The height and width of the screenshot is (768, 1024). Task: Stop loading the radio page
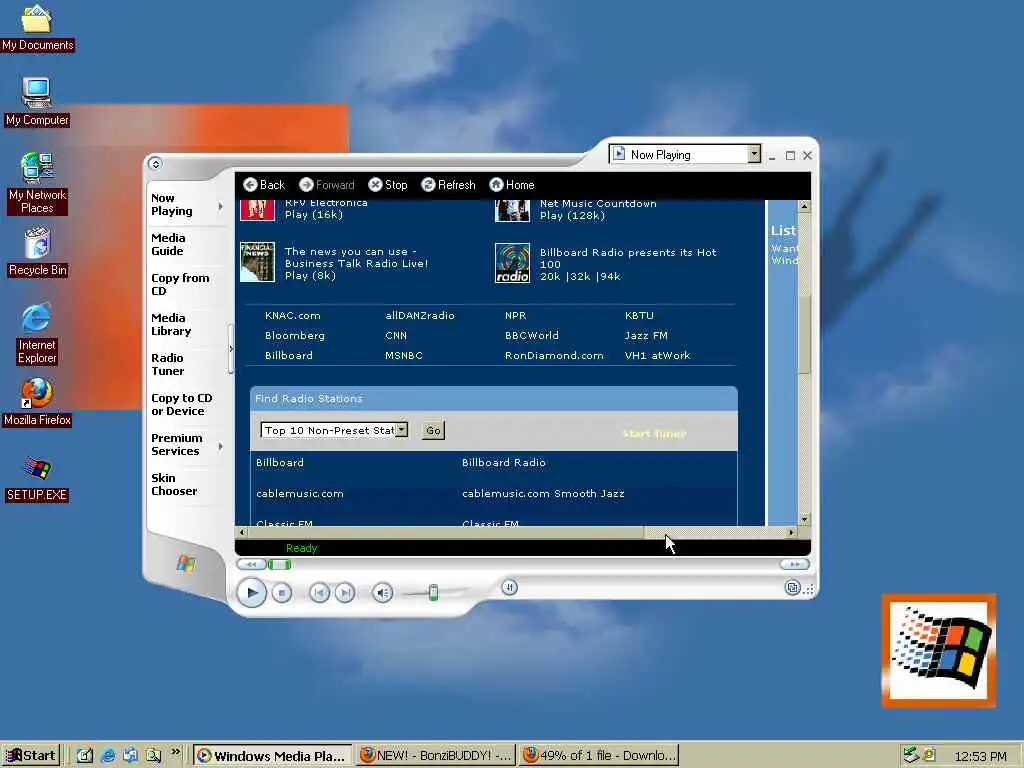click(388, 185)
